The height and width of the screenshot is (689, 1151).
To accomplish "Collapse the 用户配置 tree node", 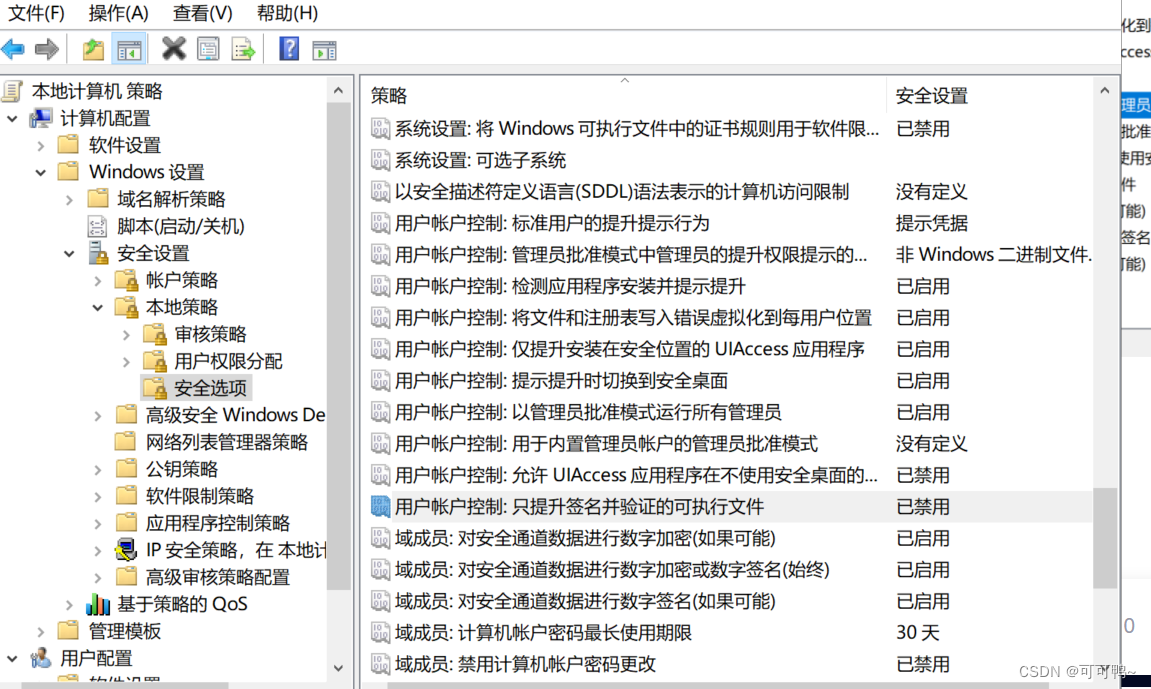I will [12, 658].
